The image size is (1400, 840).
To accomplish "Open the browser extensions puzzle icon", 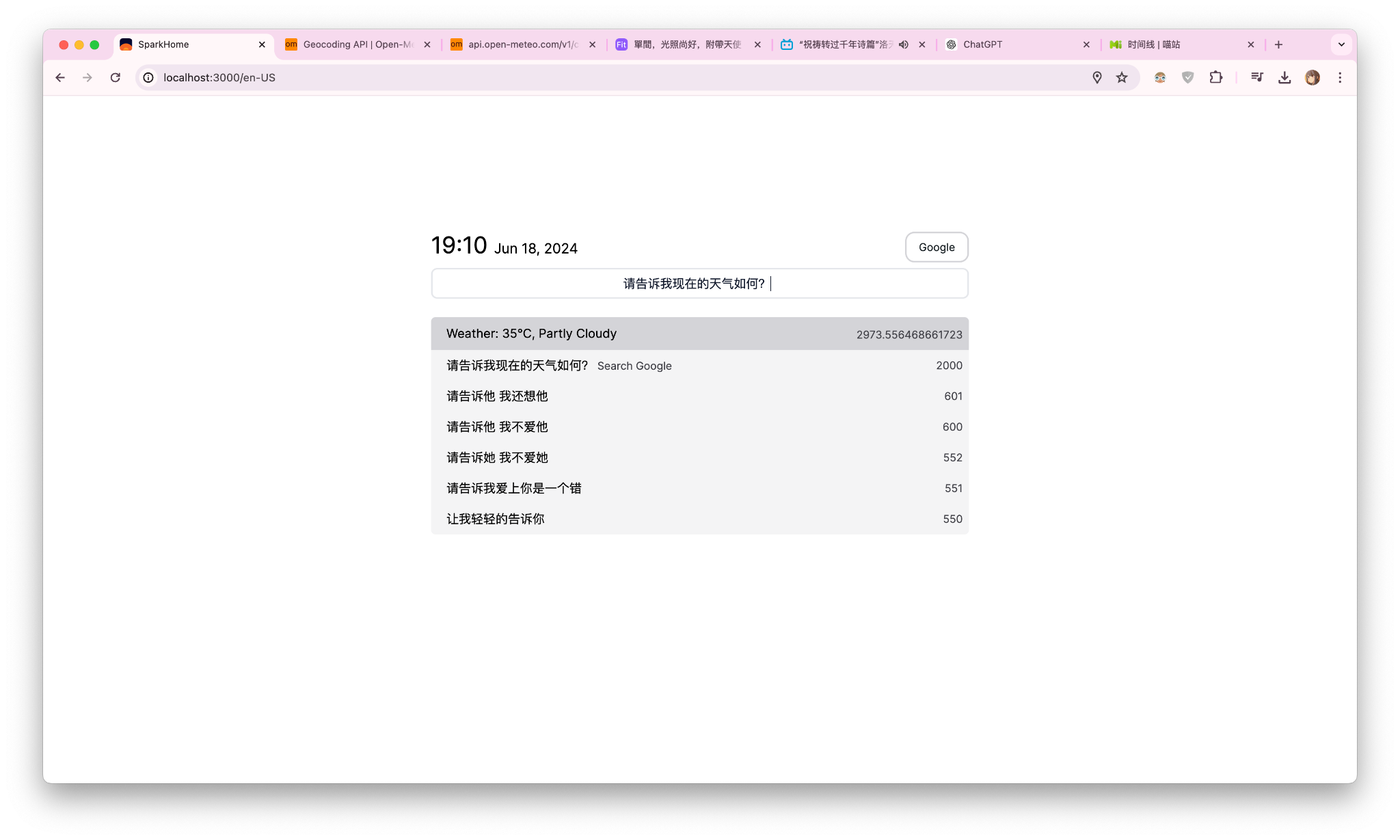I will pos(1216,77).
